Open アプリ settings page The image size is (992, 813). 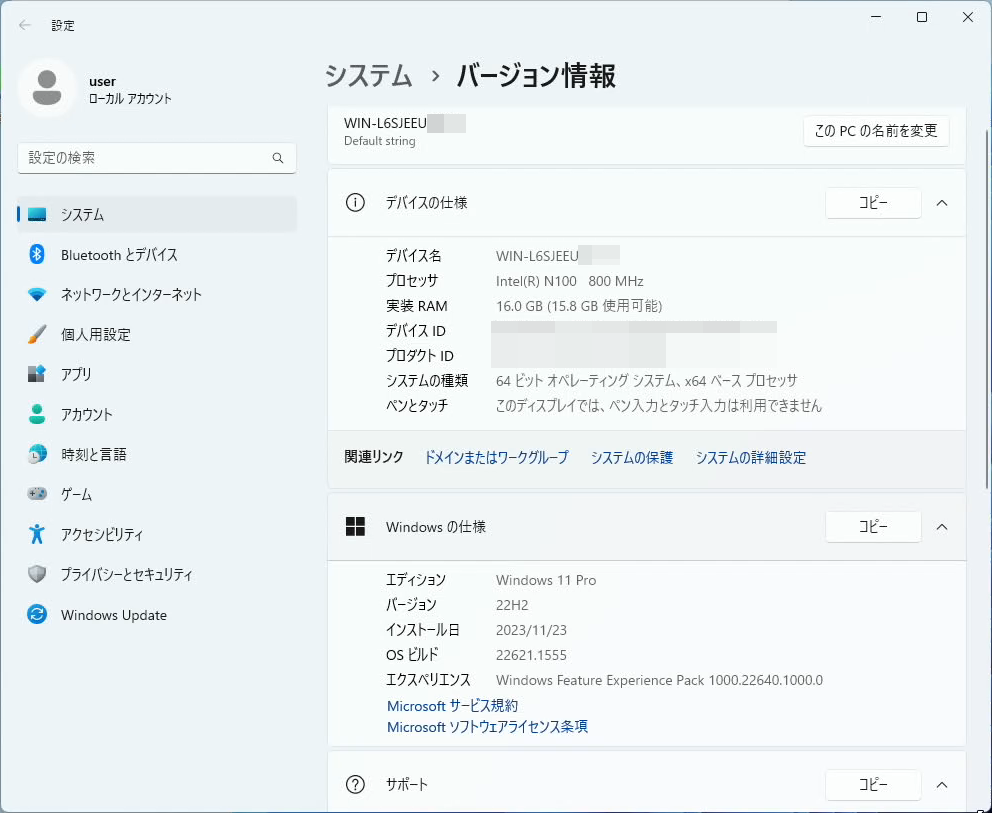tap(157, 374)
